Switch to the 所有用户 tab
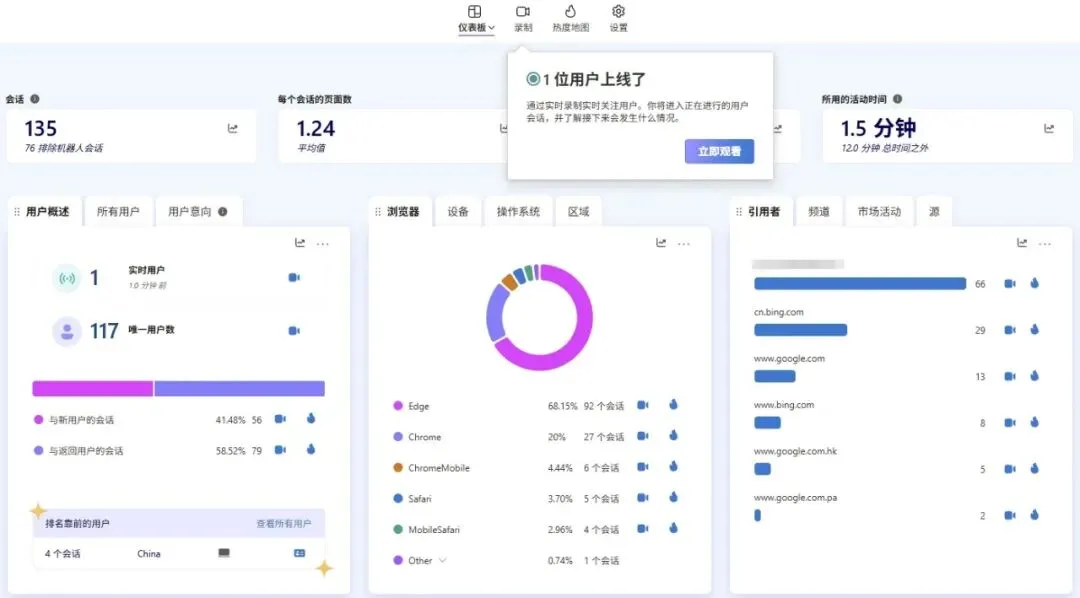Viewport: 1080px width, 598px height. tap(118, 212)
